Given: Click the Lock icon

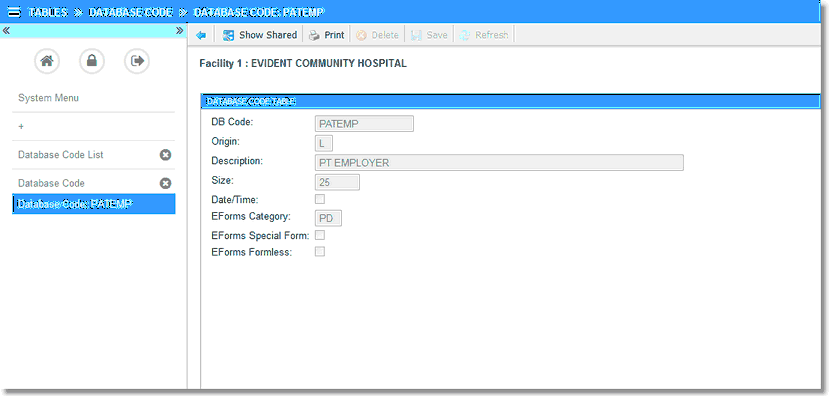Looking at the screenshot, I should click(x=92, y=61).
